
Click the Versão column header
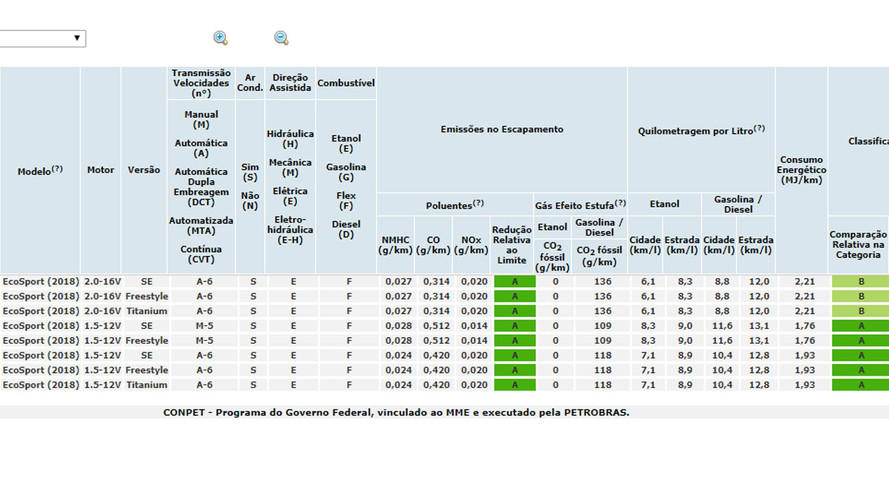click(x=143, y=170)
